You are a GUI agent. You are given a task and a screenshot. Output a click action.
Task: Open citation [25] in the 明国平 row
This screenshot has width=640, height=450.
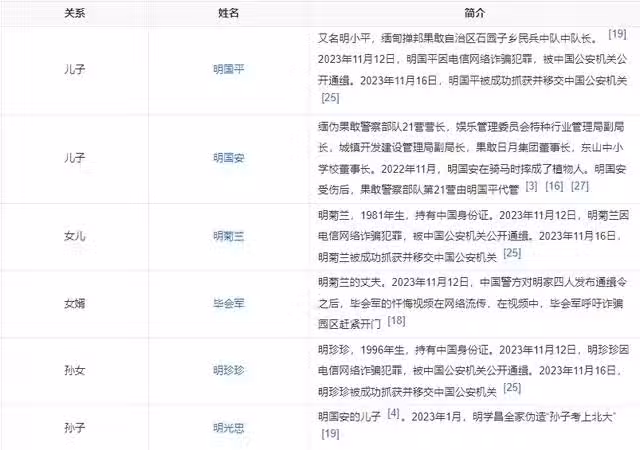(x=330, y=98)
